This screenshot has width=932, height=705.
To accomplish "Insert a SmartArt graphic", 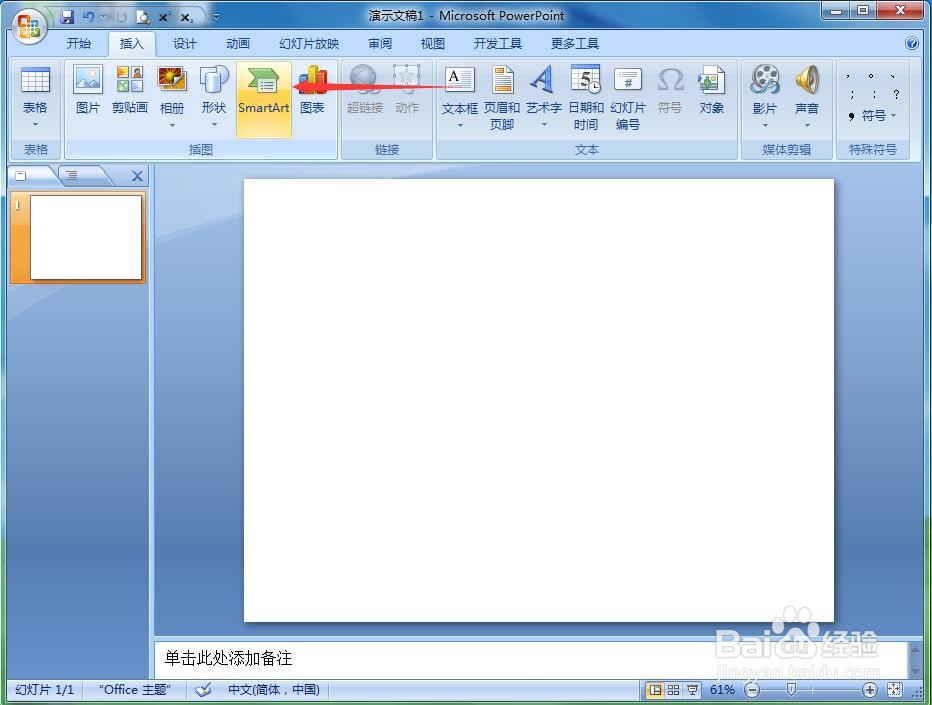I will pos(264,99).
